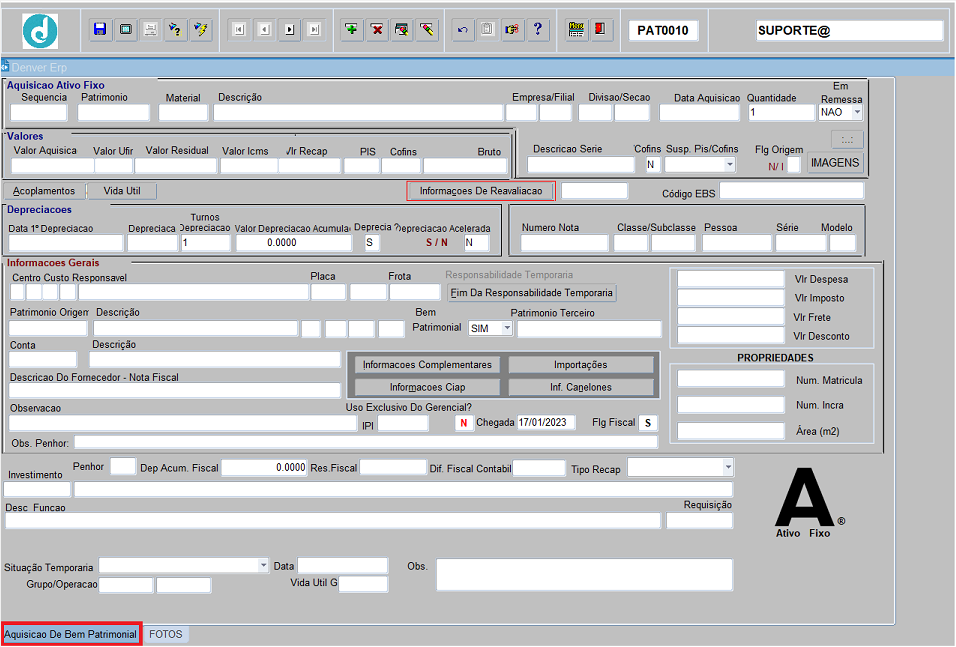Click the Conta input field
Screen dimensions: 956x647
[43, 360]
